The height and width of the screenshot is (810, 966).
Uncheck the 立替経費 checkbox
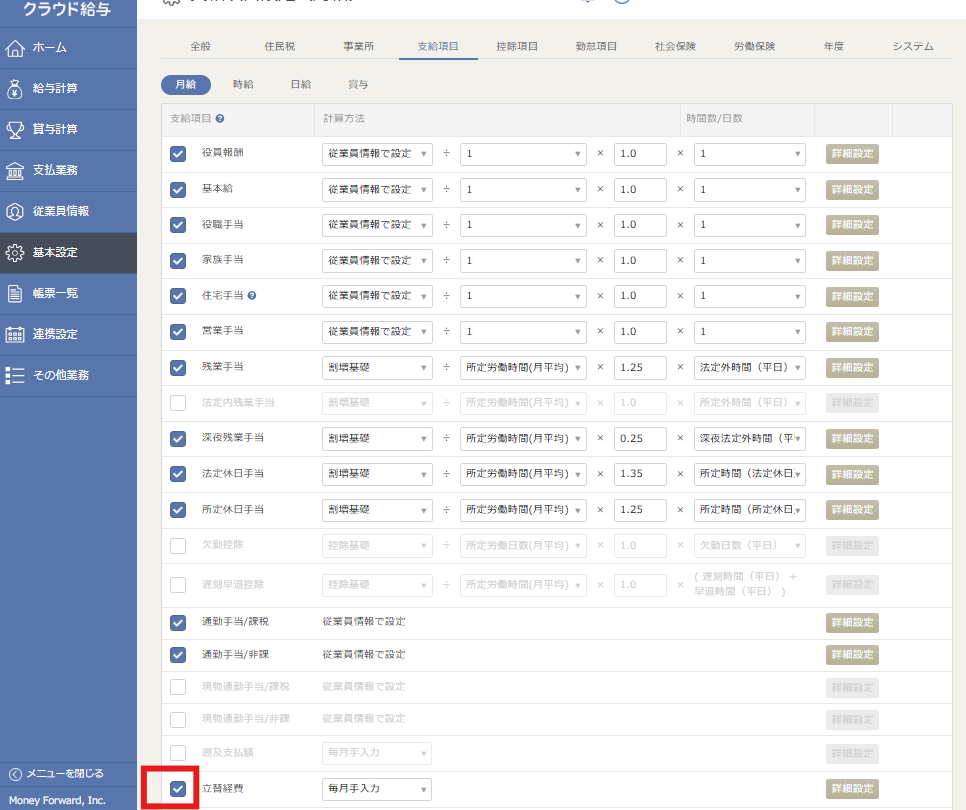pyautogui.click(x=178, y=789)
